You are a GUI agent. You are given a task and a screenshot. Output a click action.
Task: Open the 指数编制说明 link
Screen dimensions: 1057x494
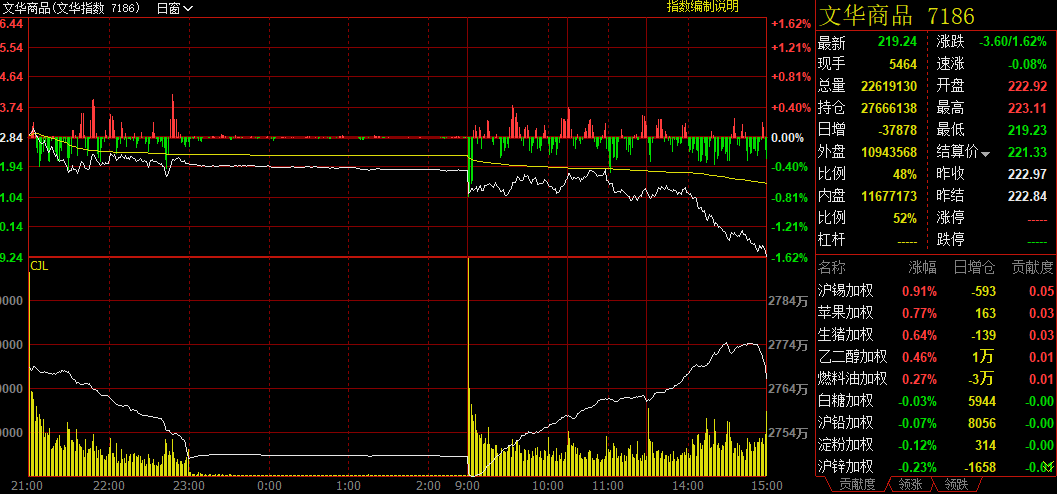coord(702,7)
